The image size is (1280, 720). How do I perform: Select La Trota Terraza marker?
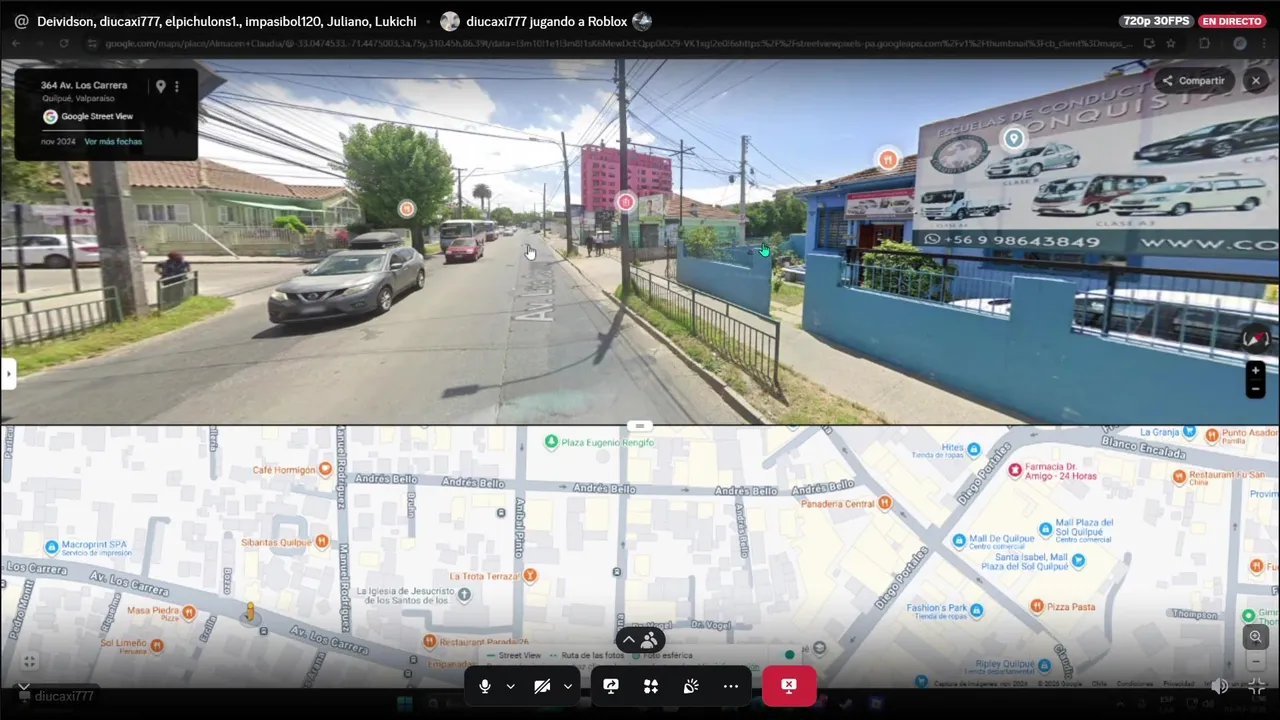coord(530,575)
